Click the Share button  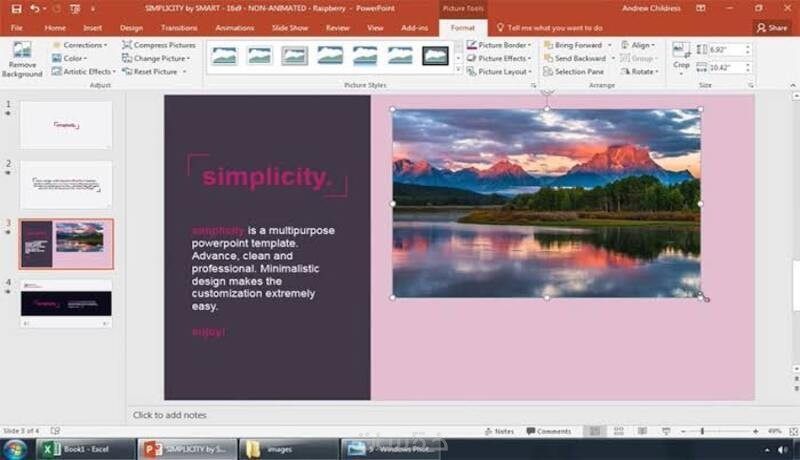772,28
